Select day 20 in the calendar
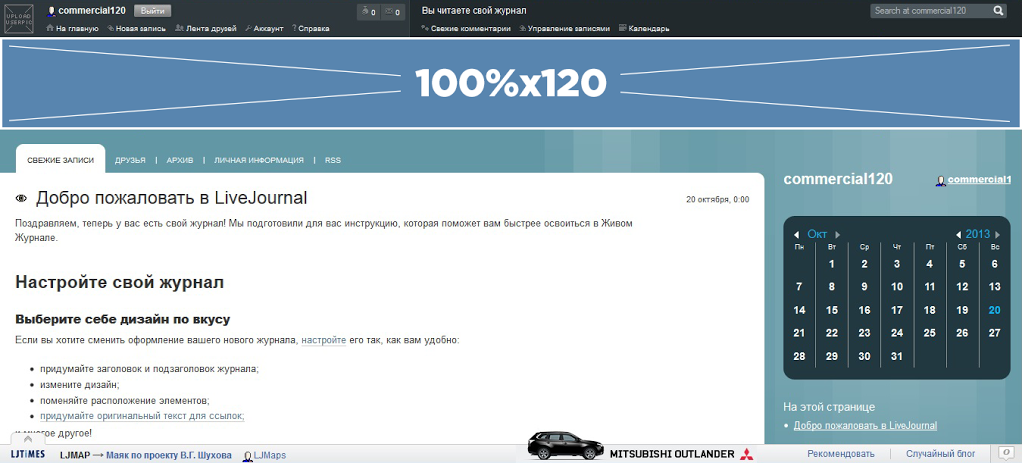This screenshot has height=463, width=1022. (994, 310)
